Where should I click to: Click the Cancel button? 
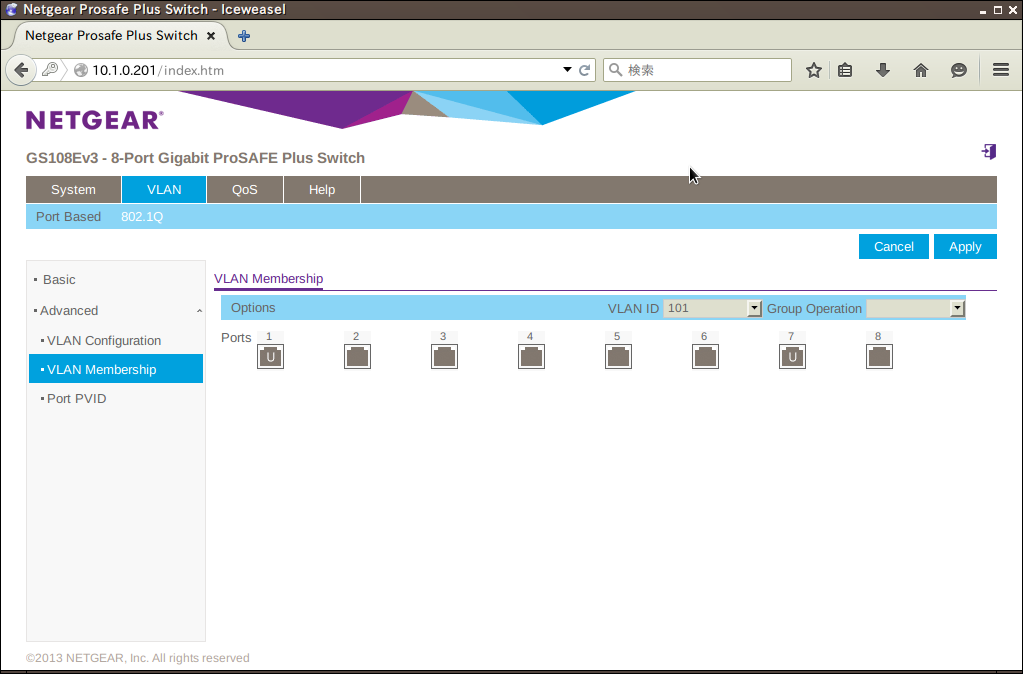894,247
